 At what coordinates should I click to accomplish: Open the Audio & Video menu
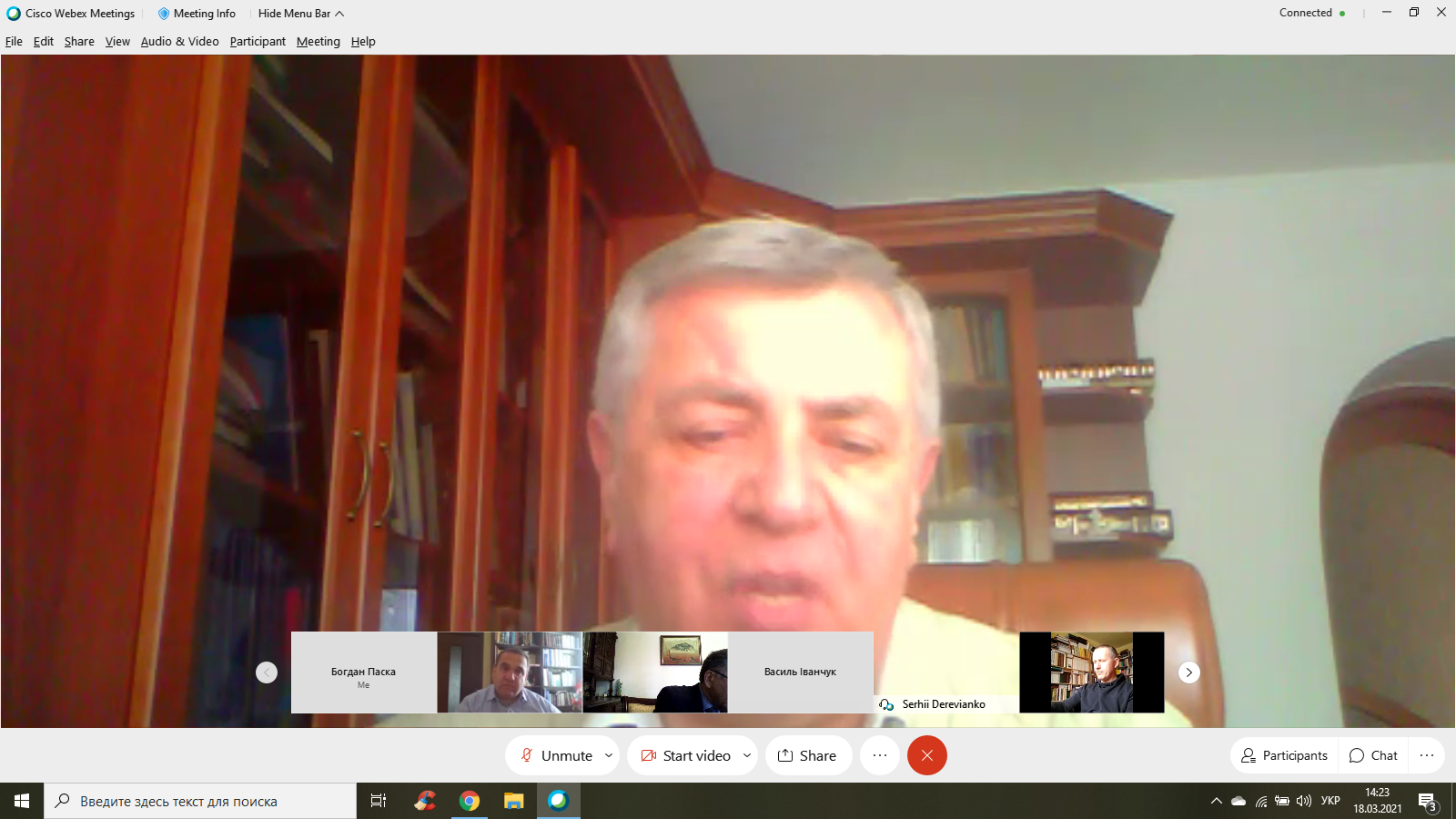click(179, 42)
